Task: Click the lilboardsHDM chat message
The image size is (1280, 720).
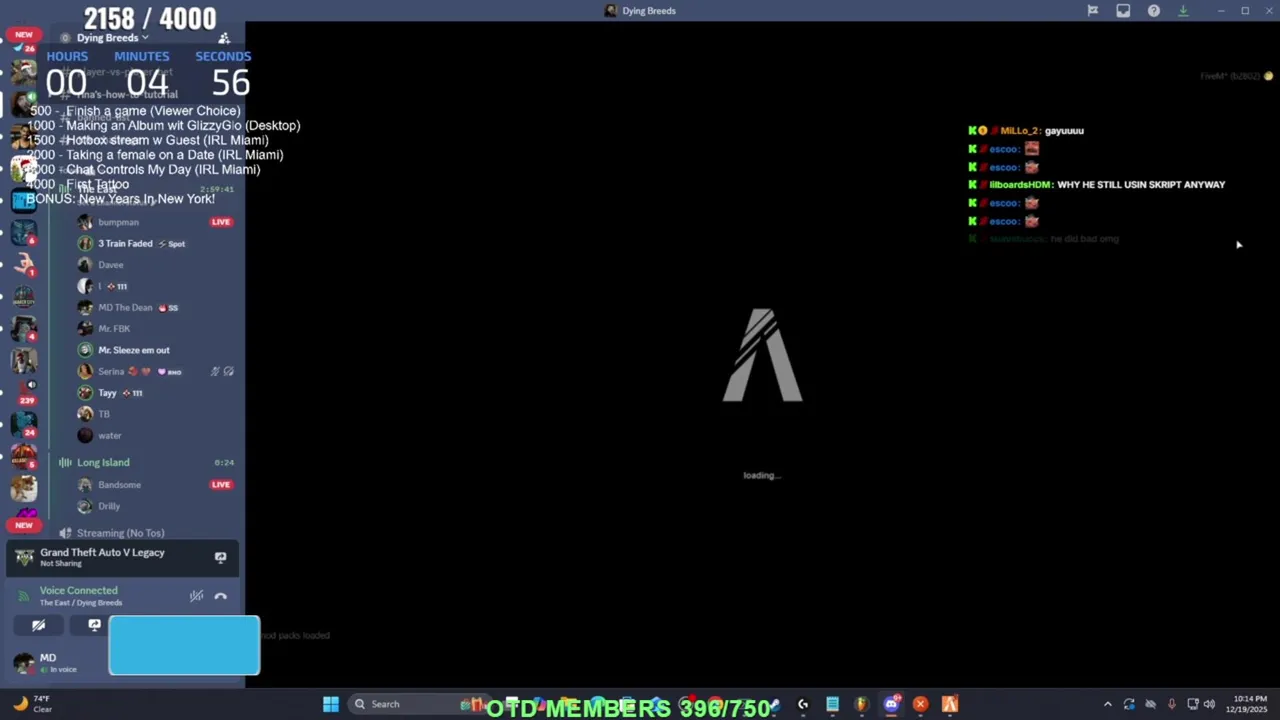Action: coord(1097,185)
